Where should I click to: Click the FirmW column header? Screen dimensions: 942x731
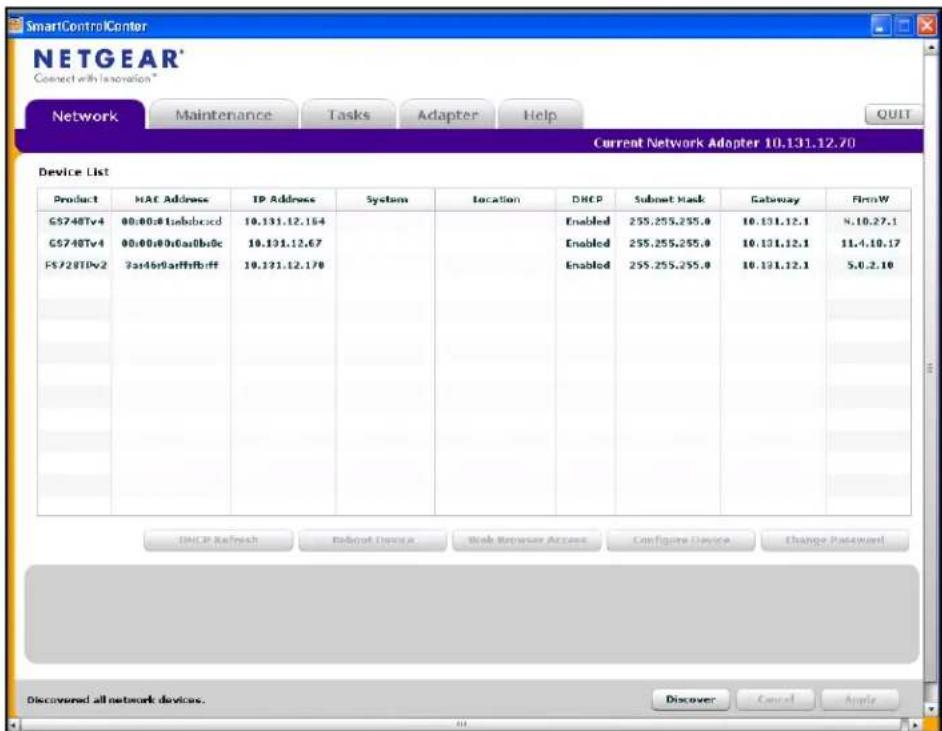(869, 199)
